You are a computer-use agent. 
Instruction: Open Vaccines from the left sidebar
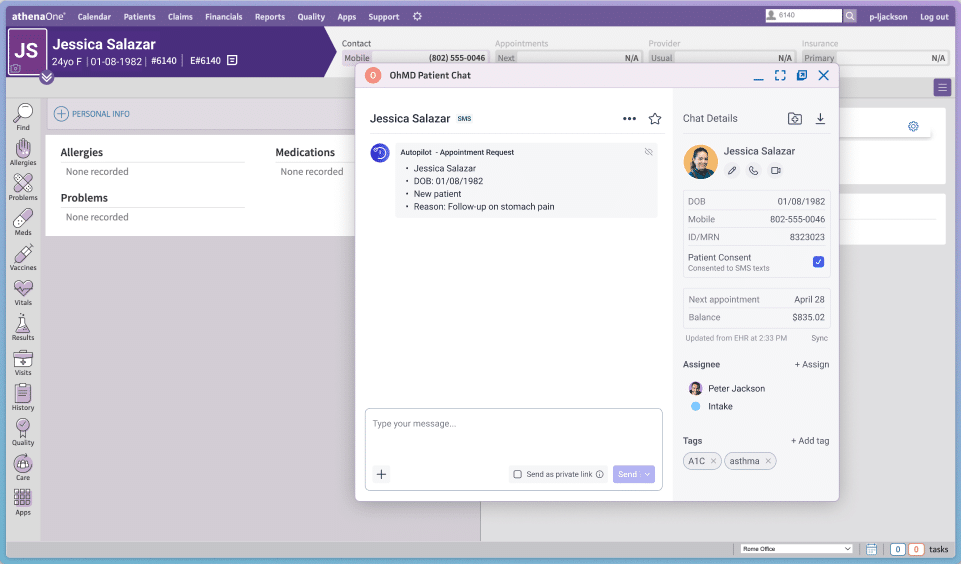click(x=23, y=257)
